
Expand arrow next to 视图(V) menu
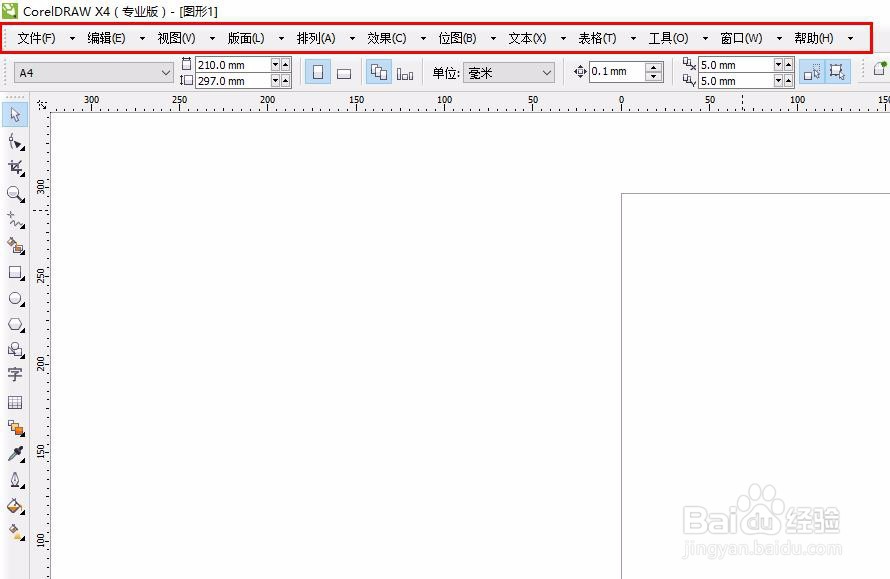212,39
